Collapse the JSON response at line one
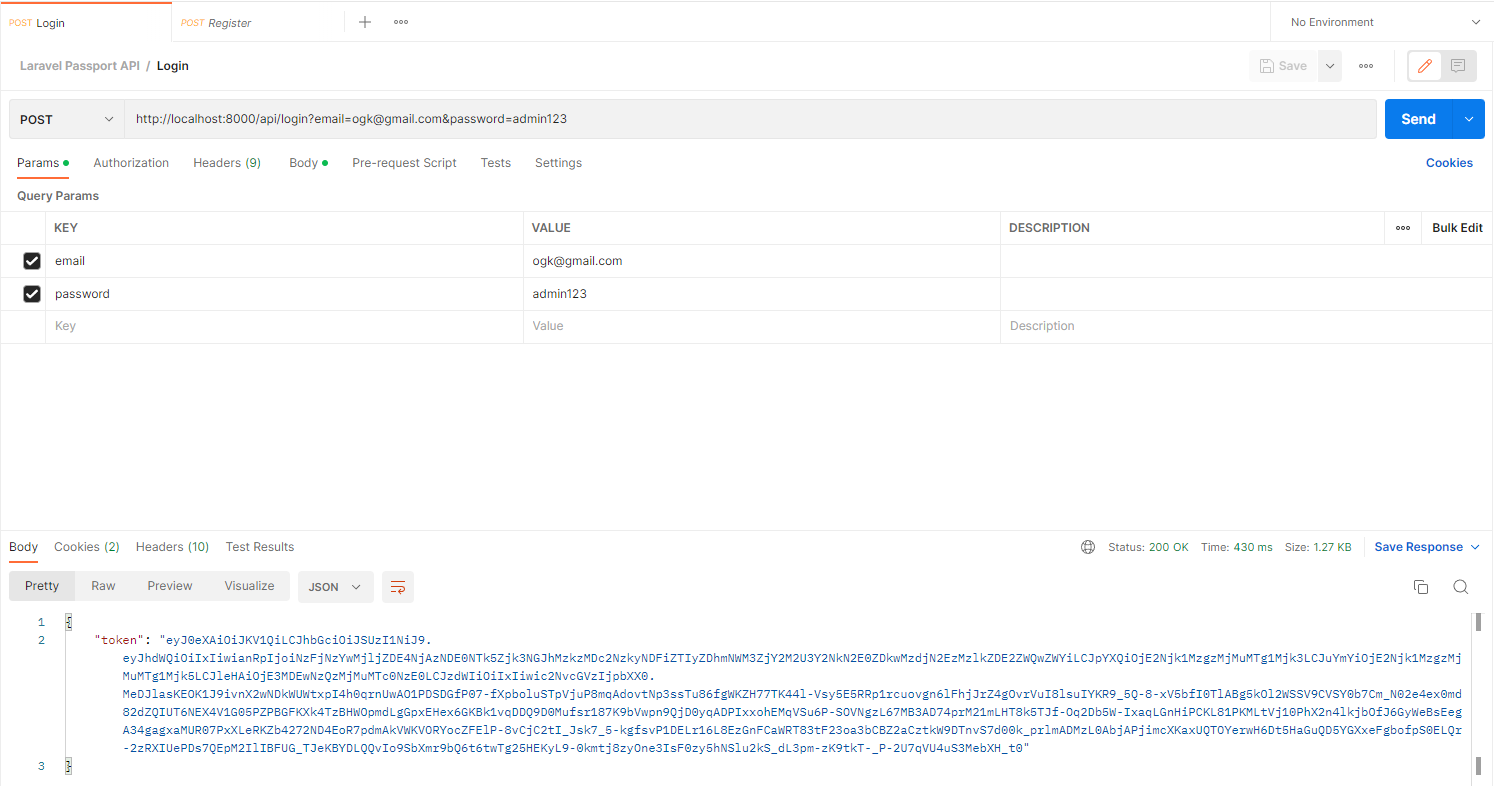 (x=68, y=621)
